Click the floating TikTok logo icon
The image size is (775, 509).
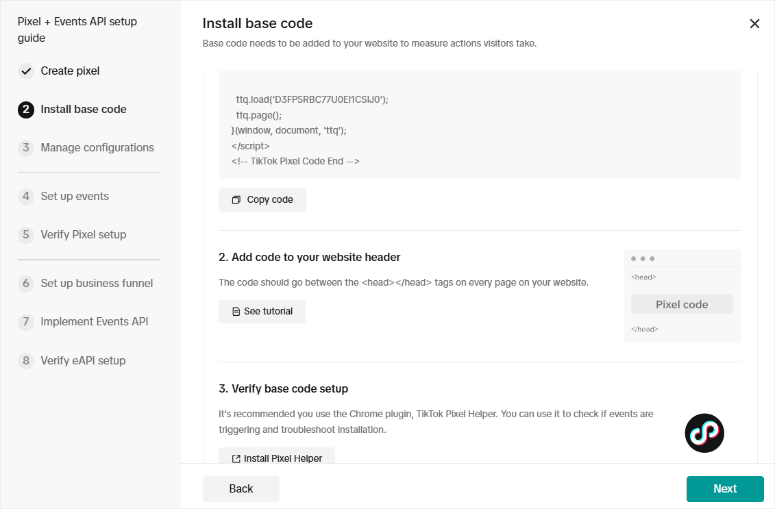(x=704, y=433)
